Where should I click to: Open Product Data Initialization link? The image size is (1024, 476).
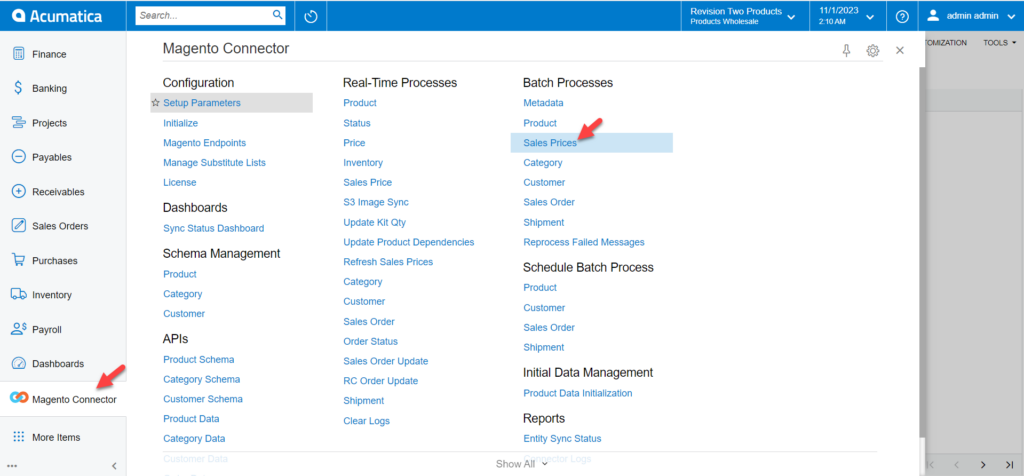tap(578, 393)
